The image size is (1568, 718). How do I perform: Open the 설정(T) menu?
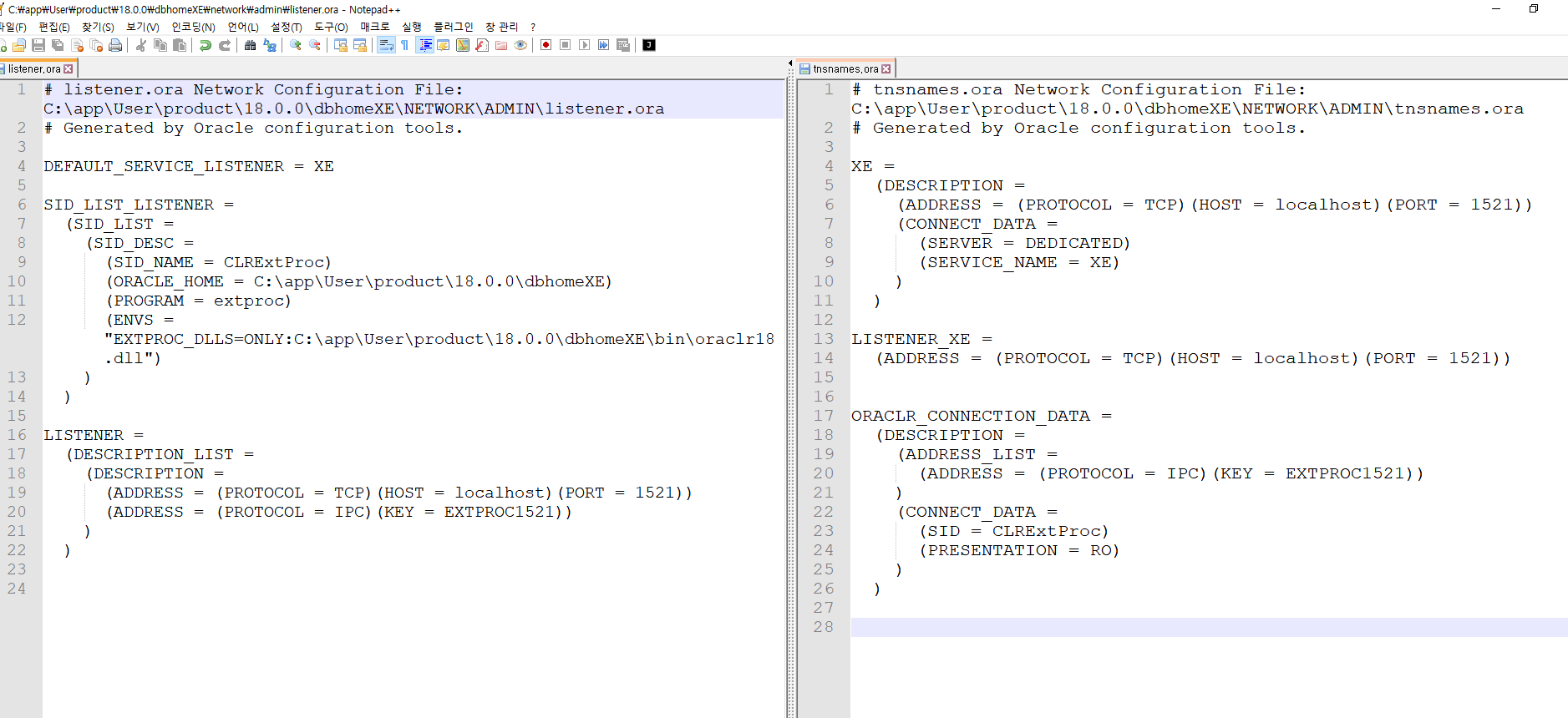pyautogui.click(x=287, y=28)
